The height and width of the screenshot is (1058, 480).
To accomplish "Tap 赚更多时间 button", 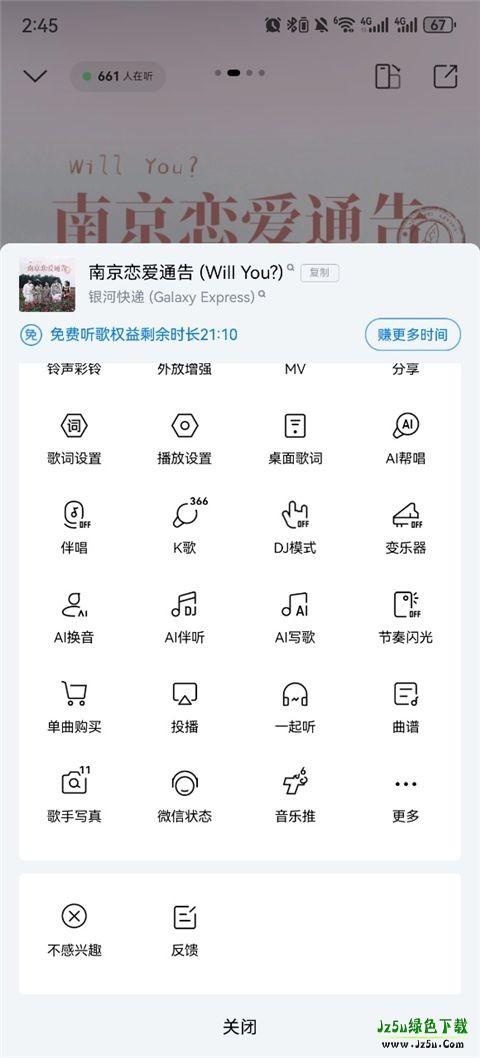I will pos(412,335).
